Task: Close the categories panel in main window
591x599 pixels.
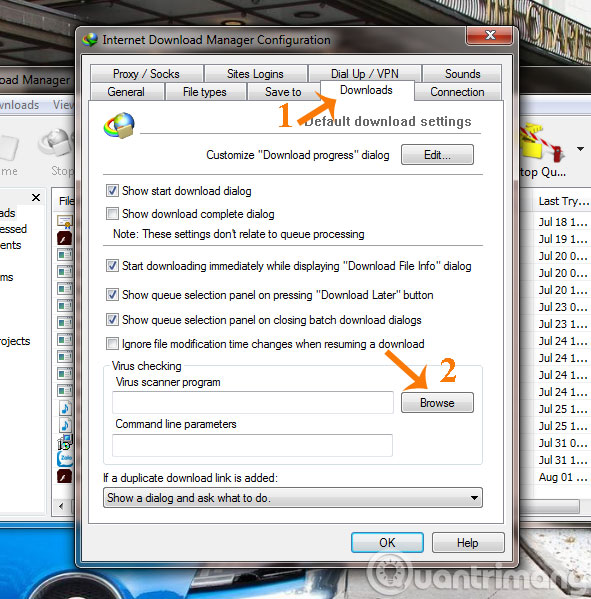Action: point(36,198)
